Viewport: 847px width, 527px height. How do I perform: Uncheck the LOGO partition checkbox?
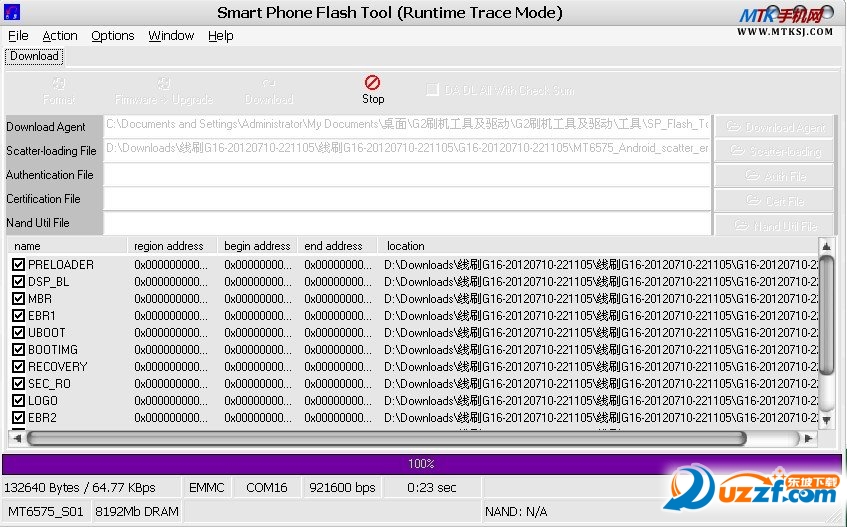(x=18, y=401)
